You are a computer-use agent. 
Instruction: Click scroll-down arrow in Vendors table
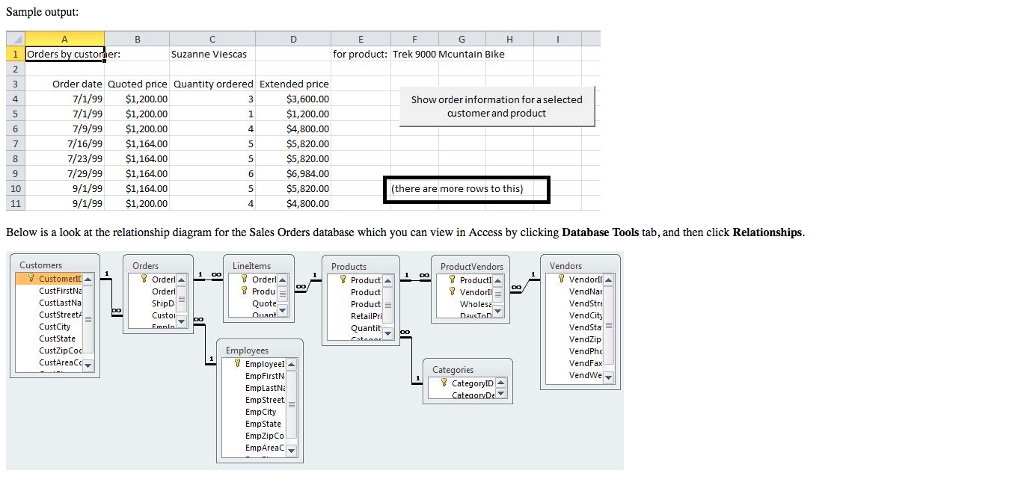[x=609, y=377]
